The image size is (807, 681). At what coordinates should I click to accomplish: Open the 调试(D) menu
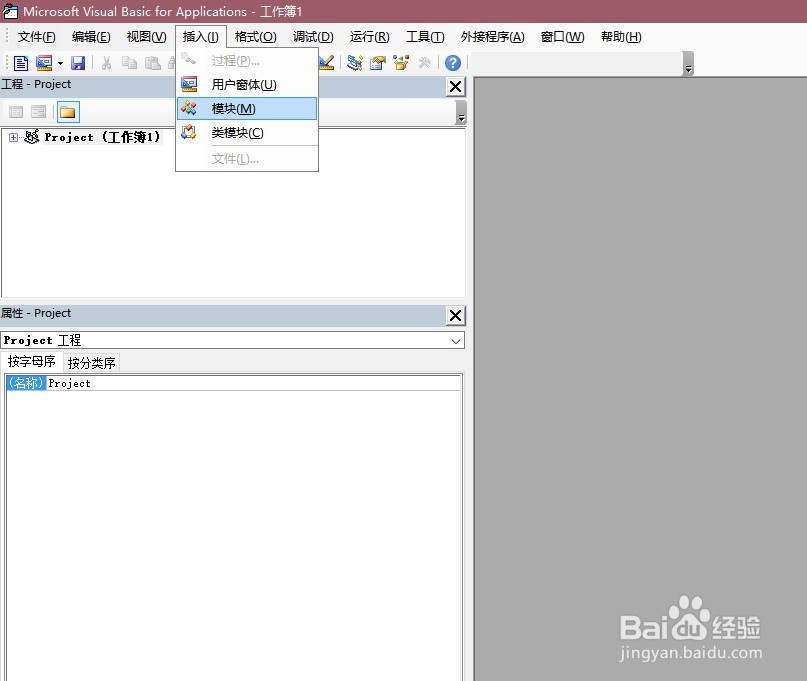313,37
